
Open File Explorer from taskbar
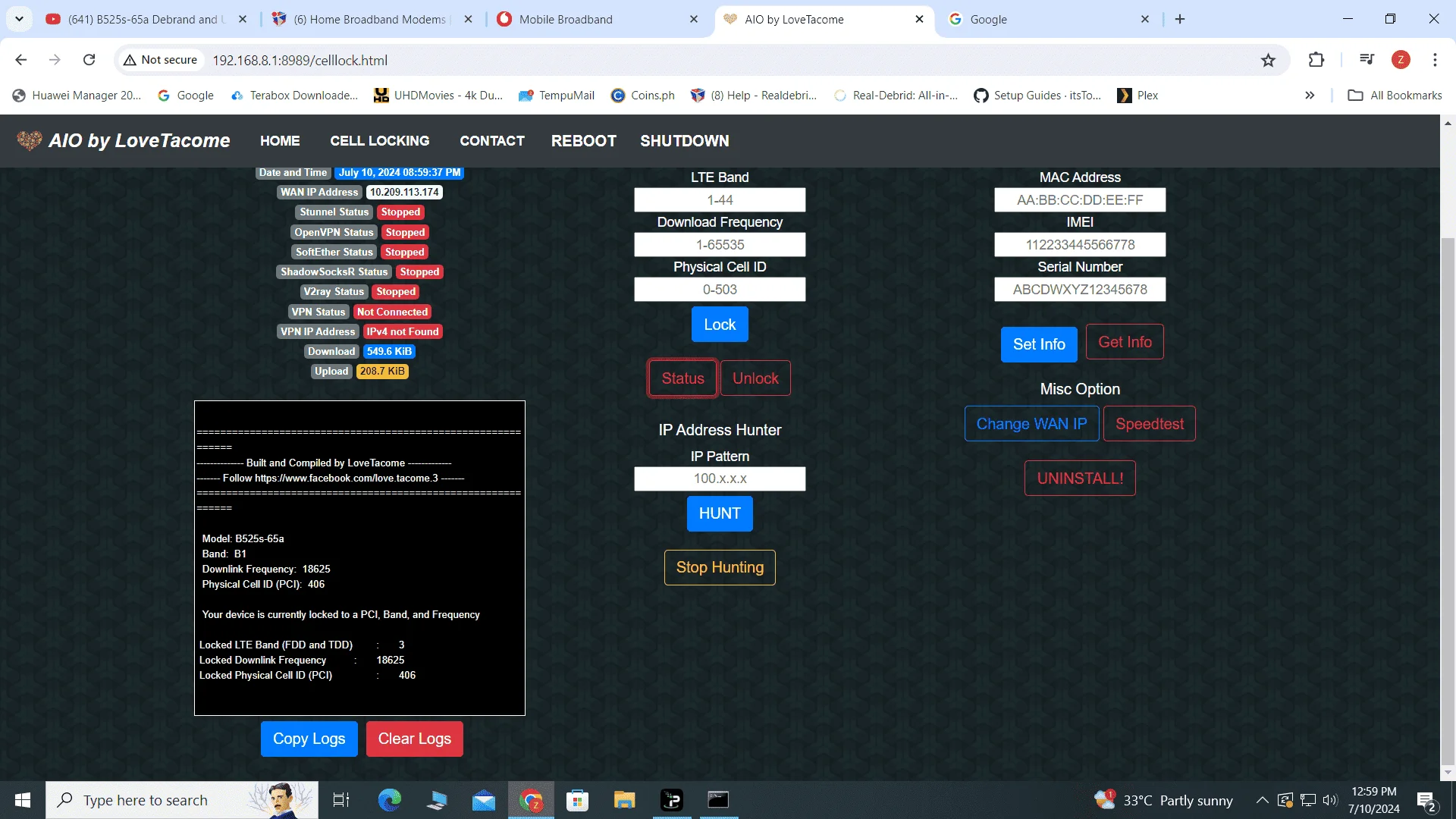624,800
